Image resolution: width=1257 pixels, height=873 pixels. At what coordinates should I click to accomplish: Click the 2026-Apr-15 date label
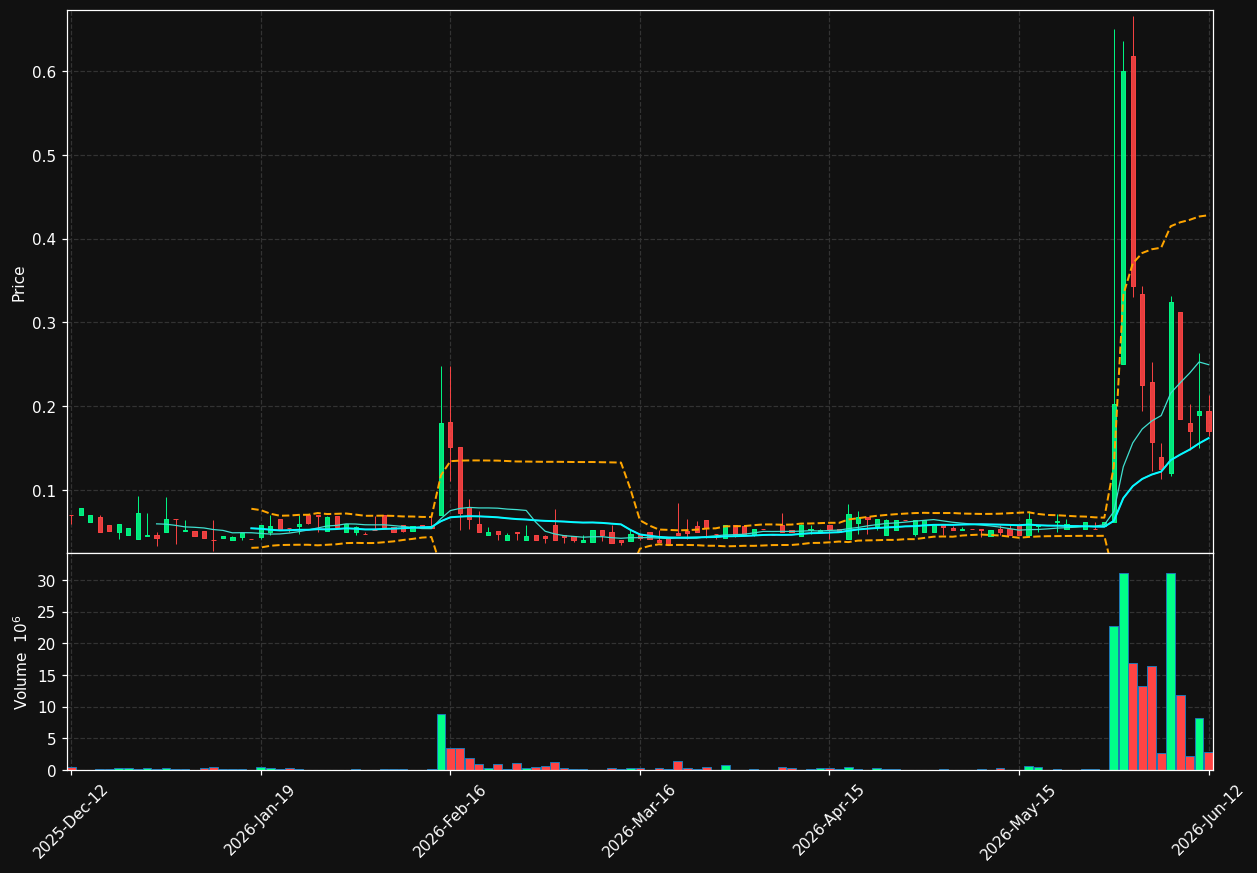[x=830, y=821]
